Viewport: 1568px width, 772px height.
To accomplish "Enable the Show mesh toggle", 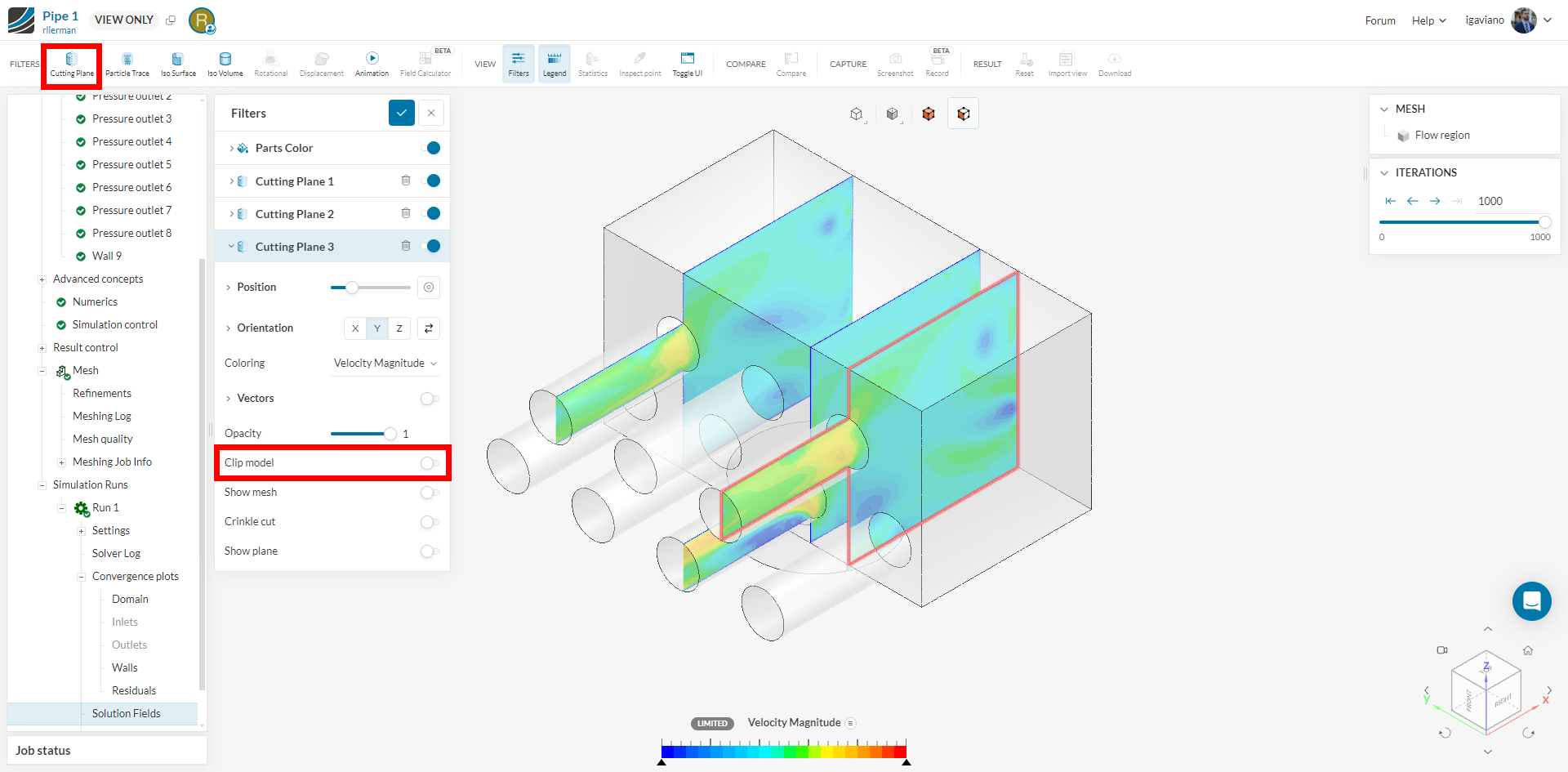I will click(x=430, y=493).
